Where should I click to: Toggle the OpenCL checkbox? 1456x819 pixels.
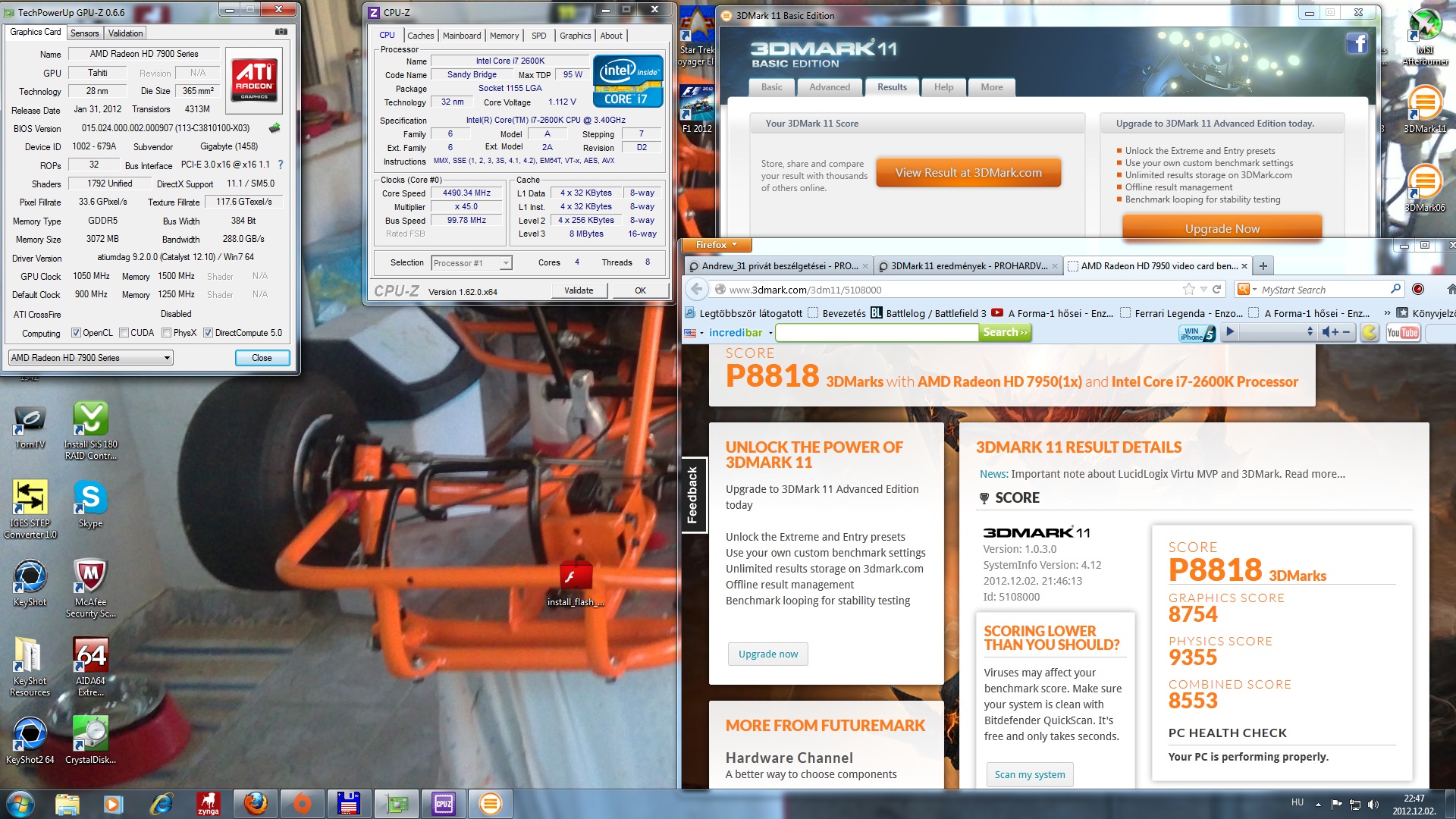click(x=76, y=333)
